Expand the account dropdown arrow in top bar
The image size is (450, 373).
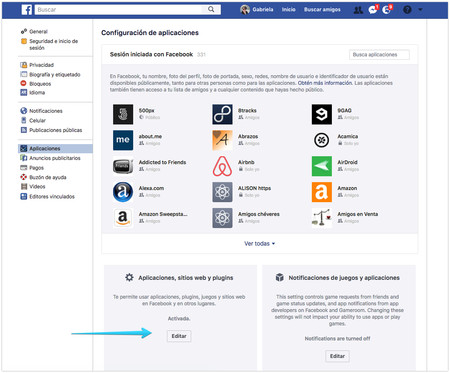420,10
